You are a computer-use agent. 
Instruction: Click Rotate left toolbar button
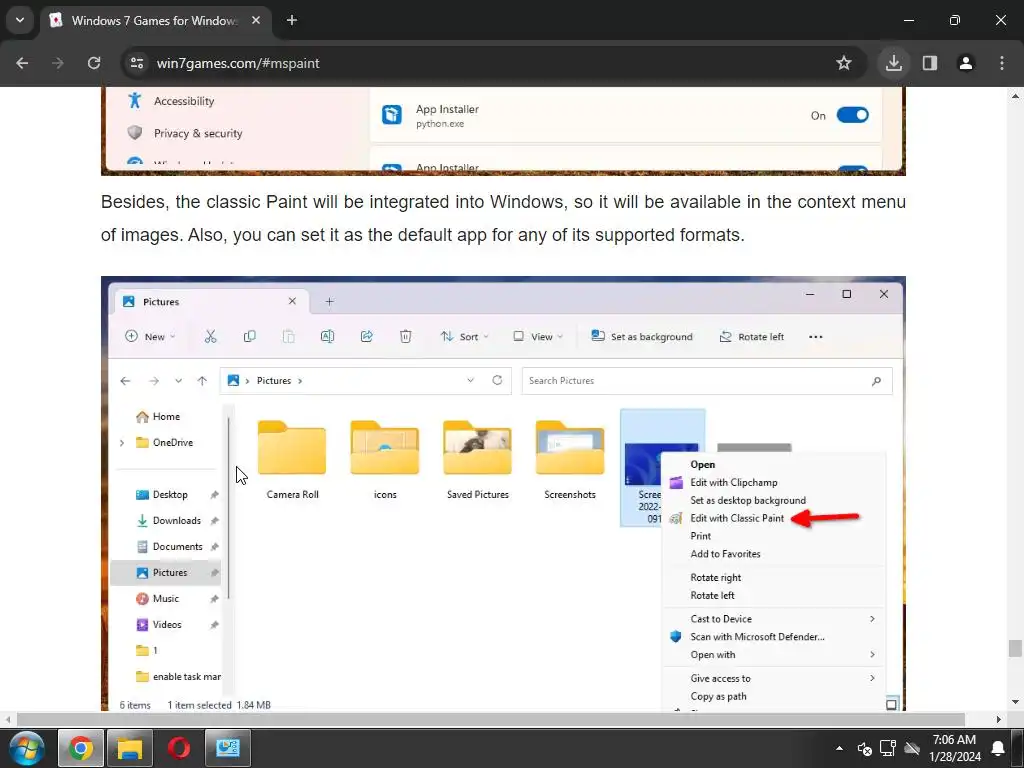[x=752, y=336]
